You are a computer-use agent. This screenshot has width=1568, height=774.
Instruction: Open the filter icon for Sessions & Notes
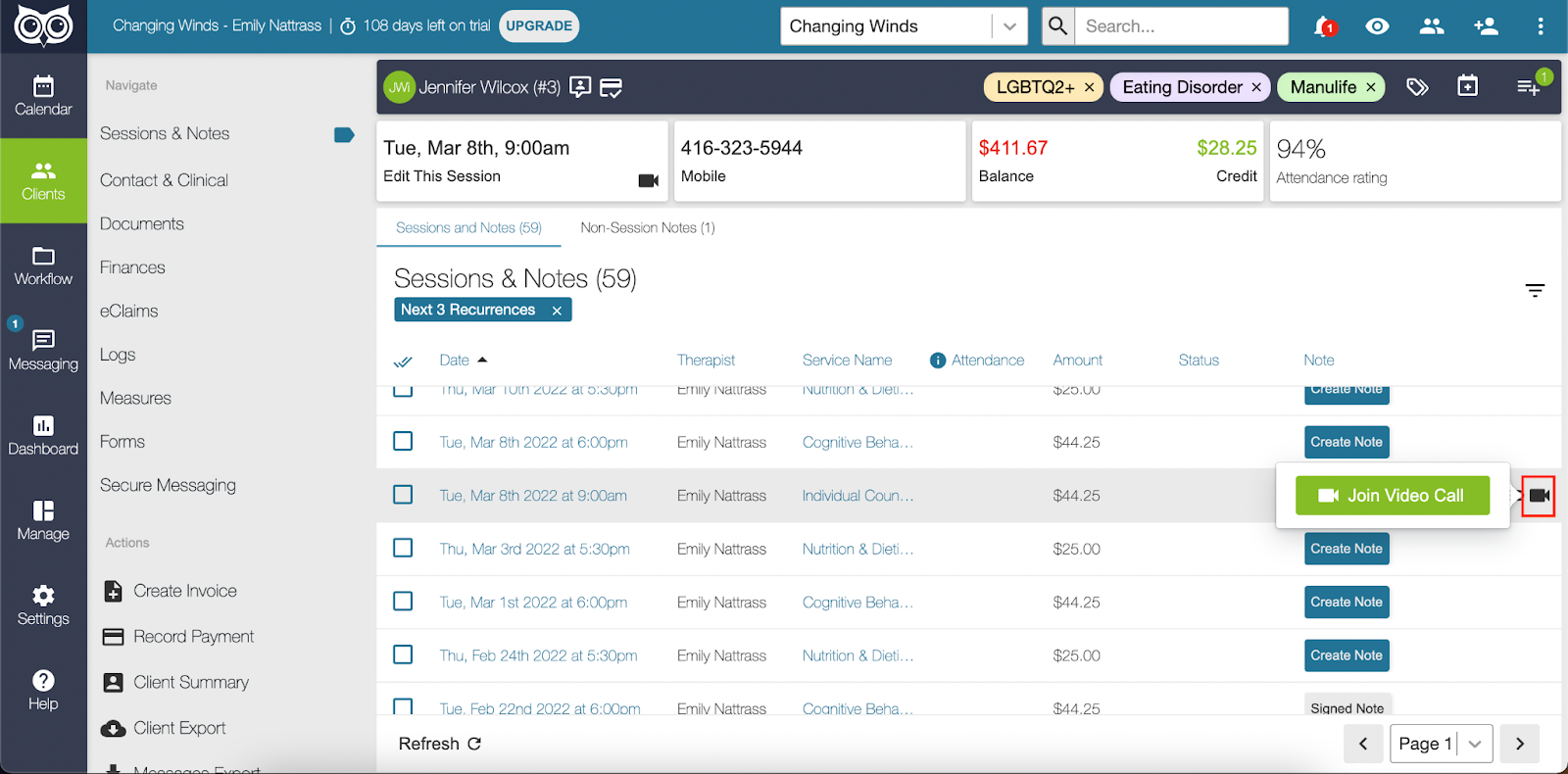pos(1535,290)
